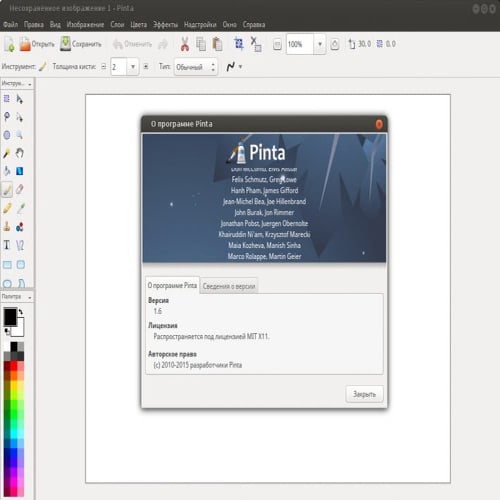Click the New image icon
Viewport: 500px width, 500px height.
[x=9, y=44]
